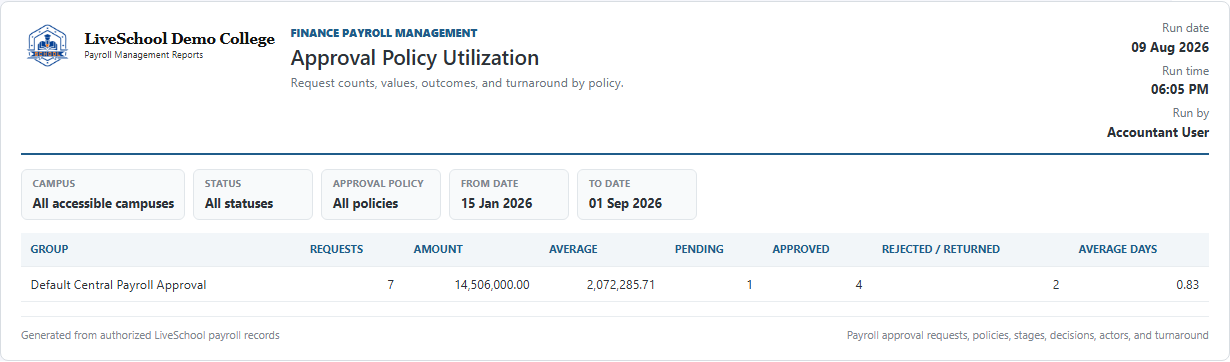Click the Generated from authorized records footer note
The image size is (1230, 362).
point(150,335)
